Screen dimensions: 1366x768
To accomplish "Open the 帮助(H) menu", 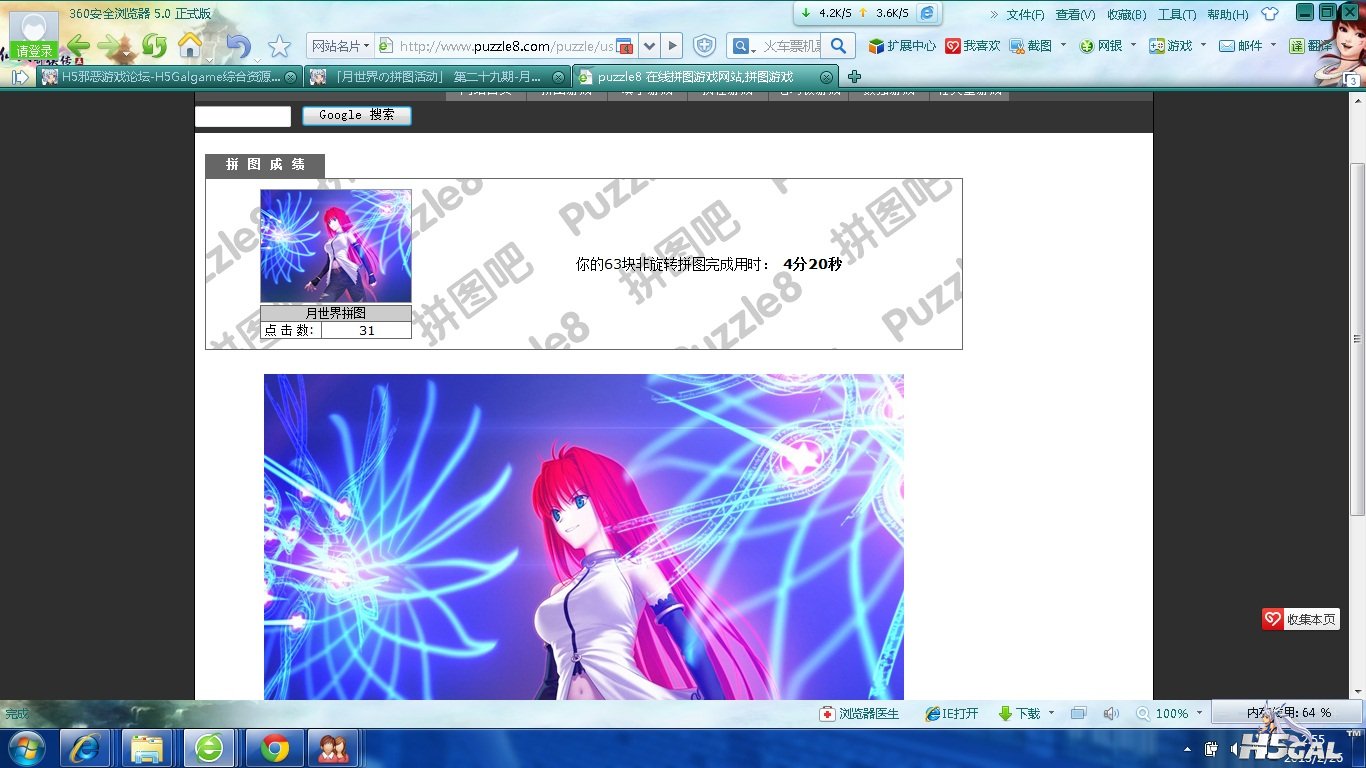I will 1228,14.
